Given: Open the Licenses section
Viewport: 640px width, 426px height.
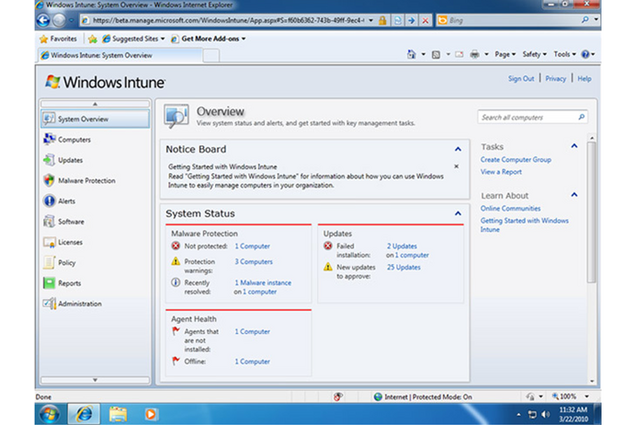Looking at the screenshot, I should (70, 242).
